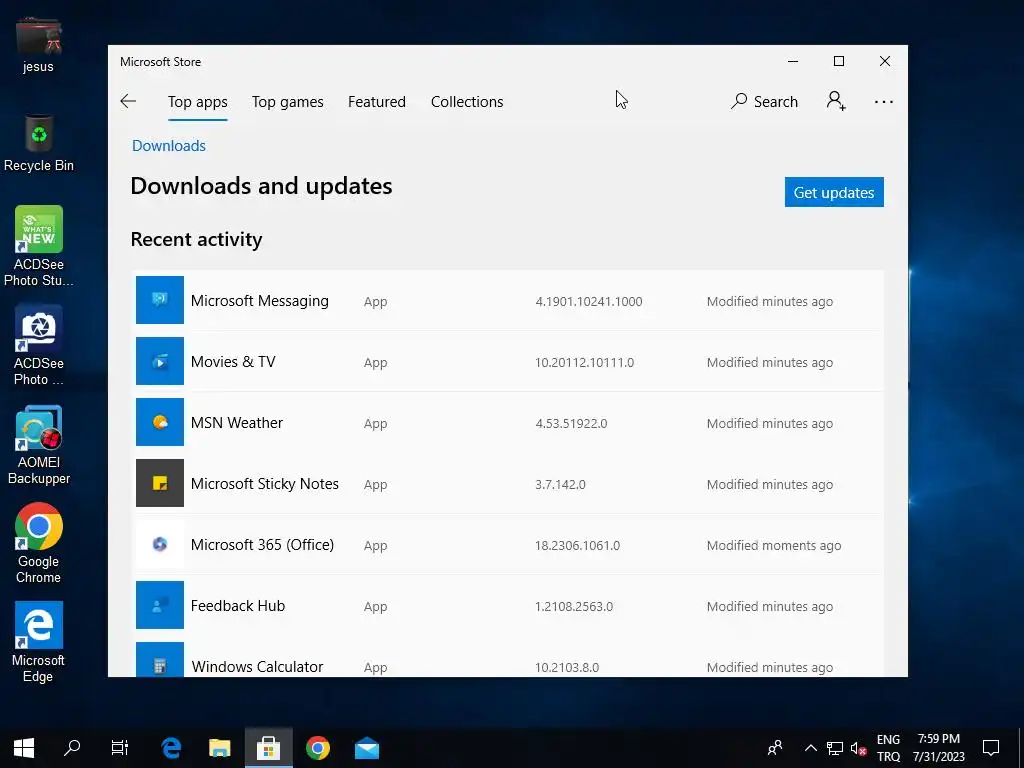
Task: Click the network status tray icon
Action: click(834, 748)
